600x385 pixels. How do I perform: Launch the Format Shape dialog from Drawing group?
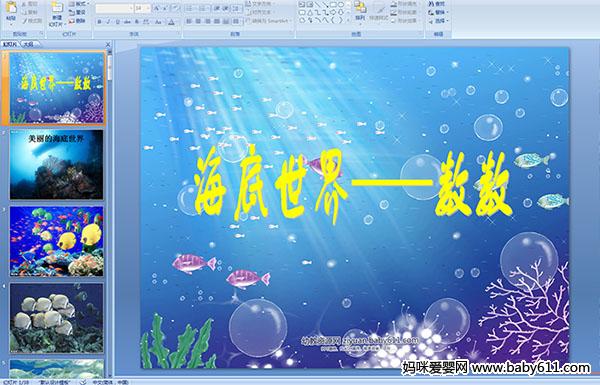point(421,34)
